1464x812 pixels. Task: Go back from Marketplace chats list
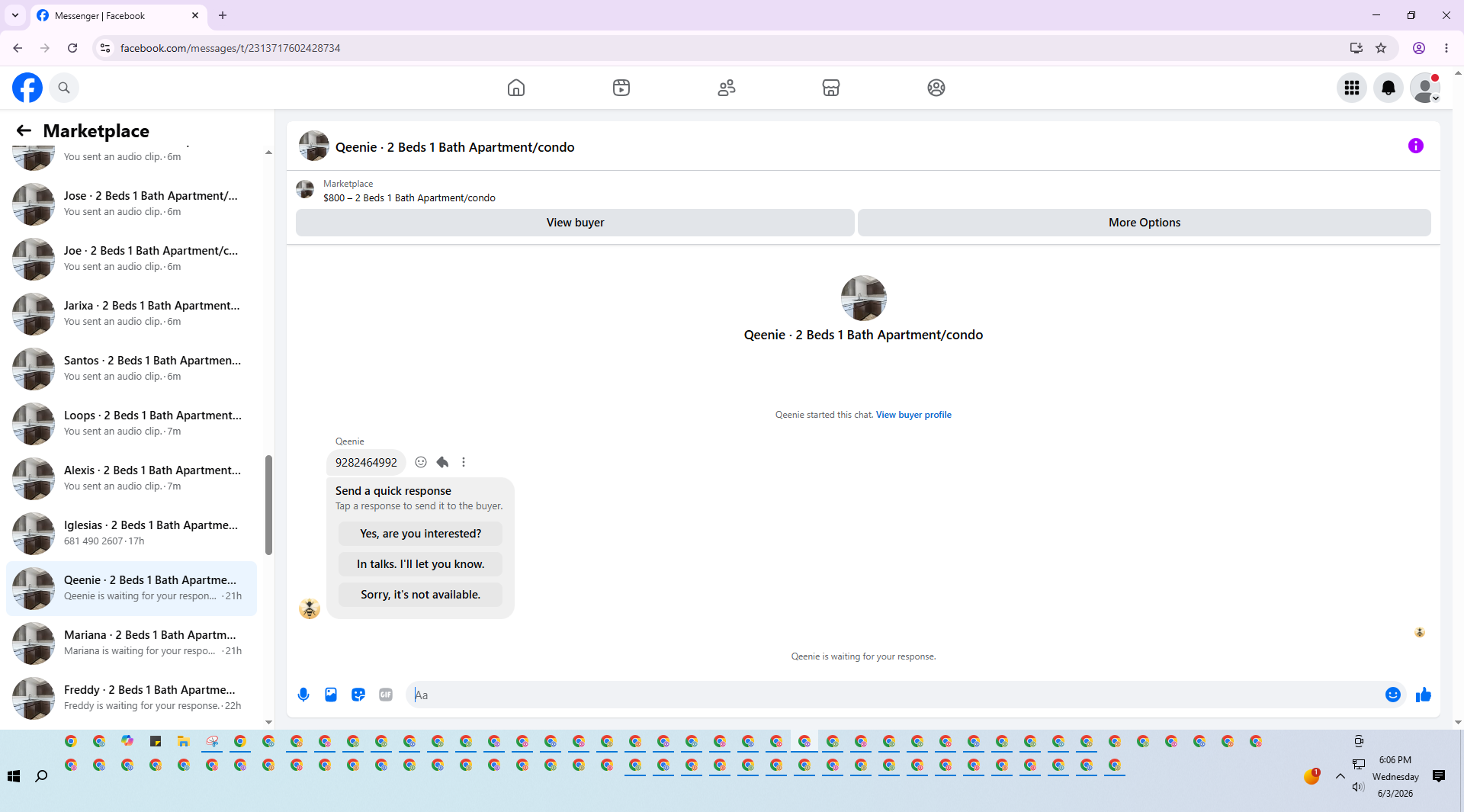click(x=24, y=130)
